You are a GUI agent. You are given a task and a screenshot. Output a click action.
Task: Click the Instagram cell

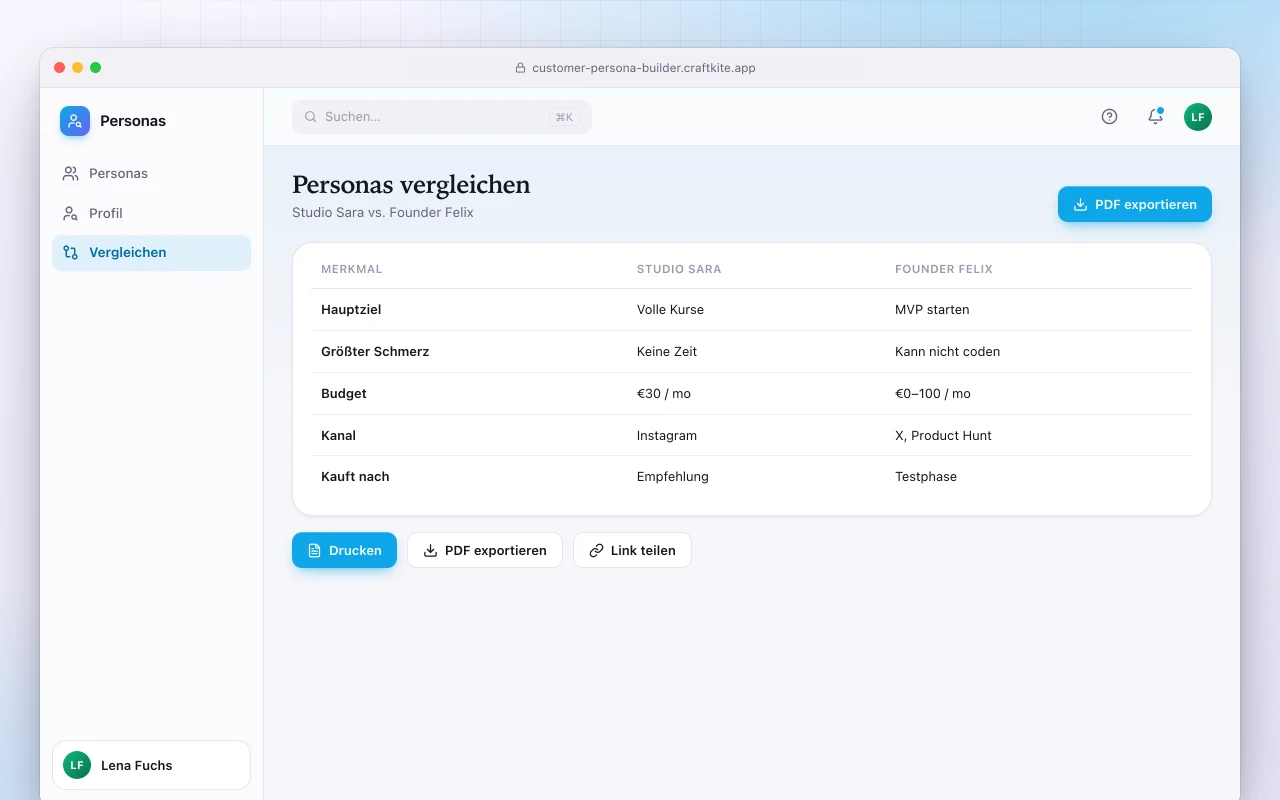(x=667, y=436)
